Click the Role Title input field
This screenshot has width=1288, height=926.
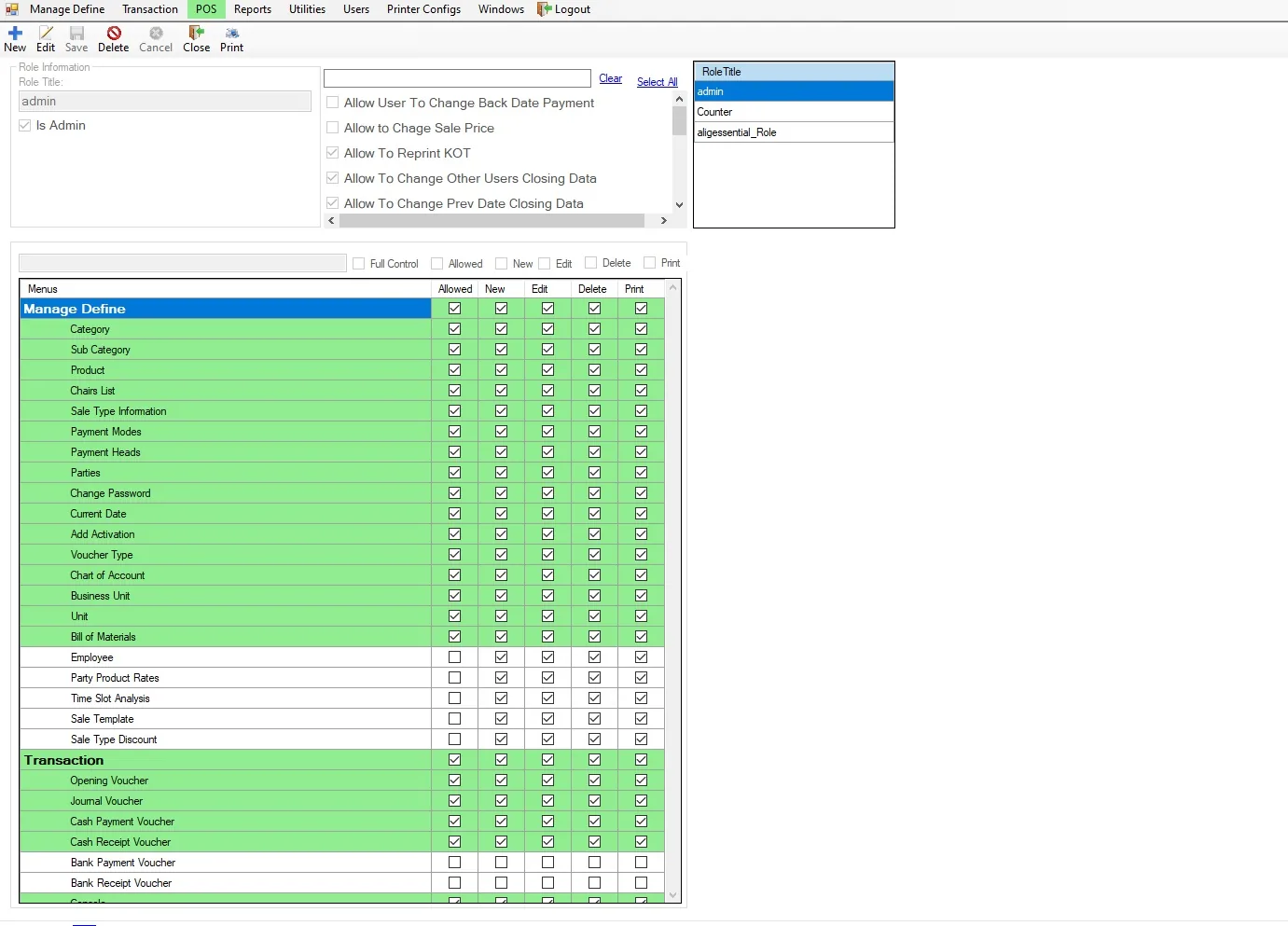coord(165,101)
